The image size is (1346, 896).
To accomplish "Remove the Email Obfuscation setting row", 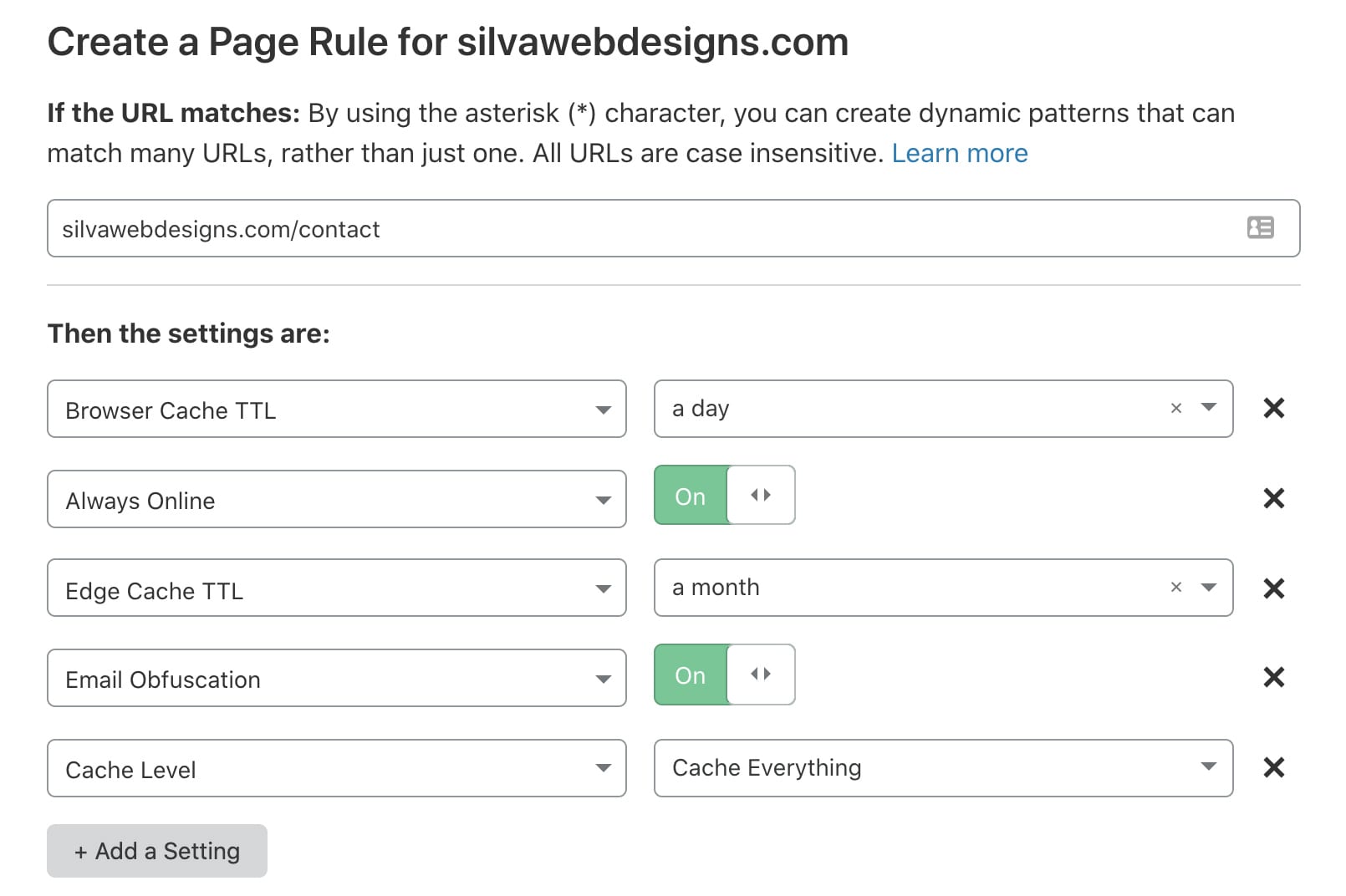I will (1273, 677).
